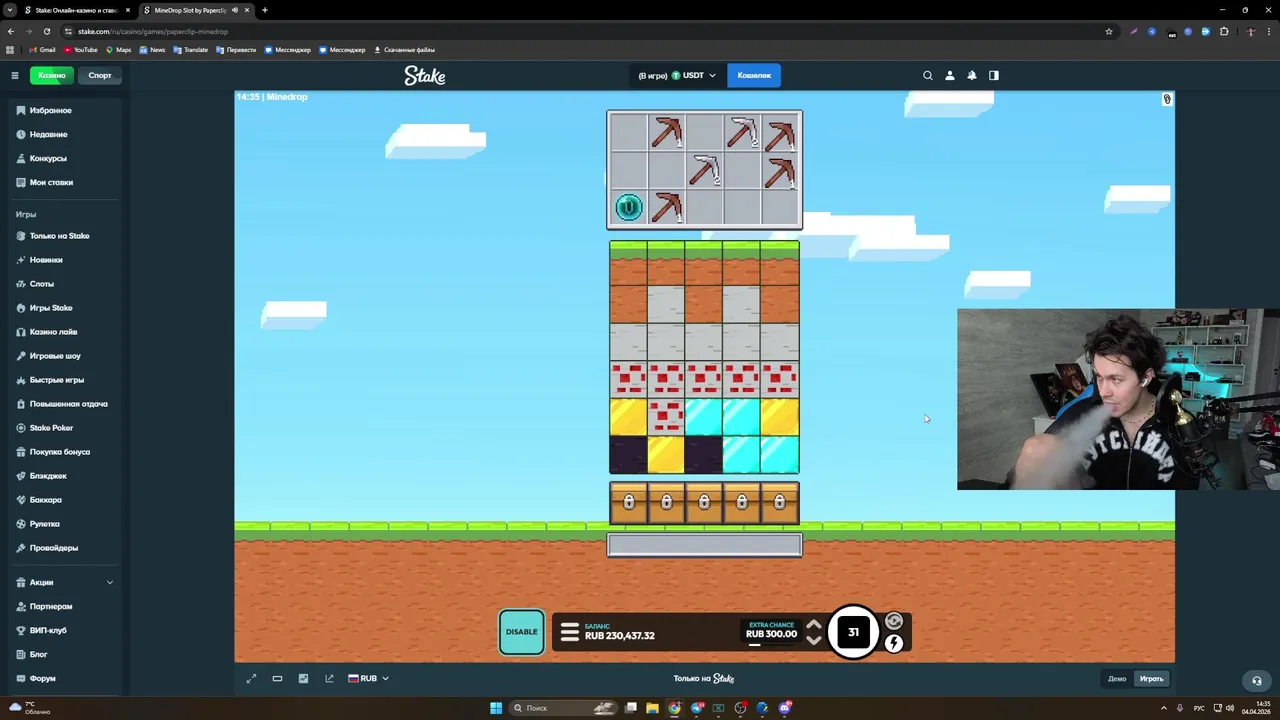Viewport: 1280px width, 720px height.
Task: Open Блэкджек category
Action: [x=66, y=476]
